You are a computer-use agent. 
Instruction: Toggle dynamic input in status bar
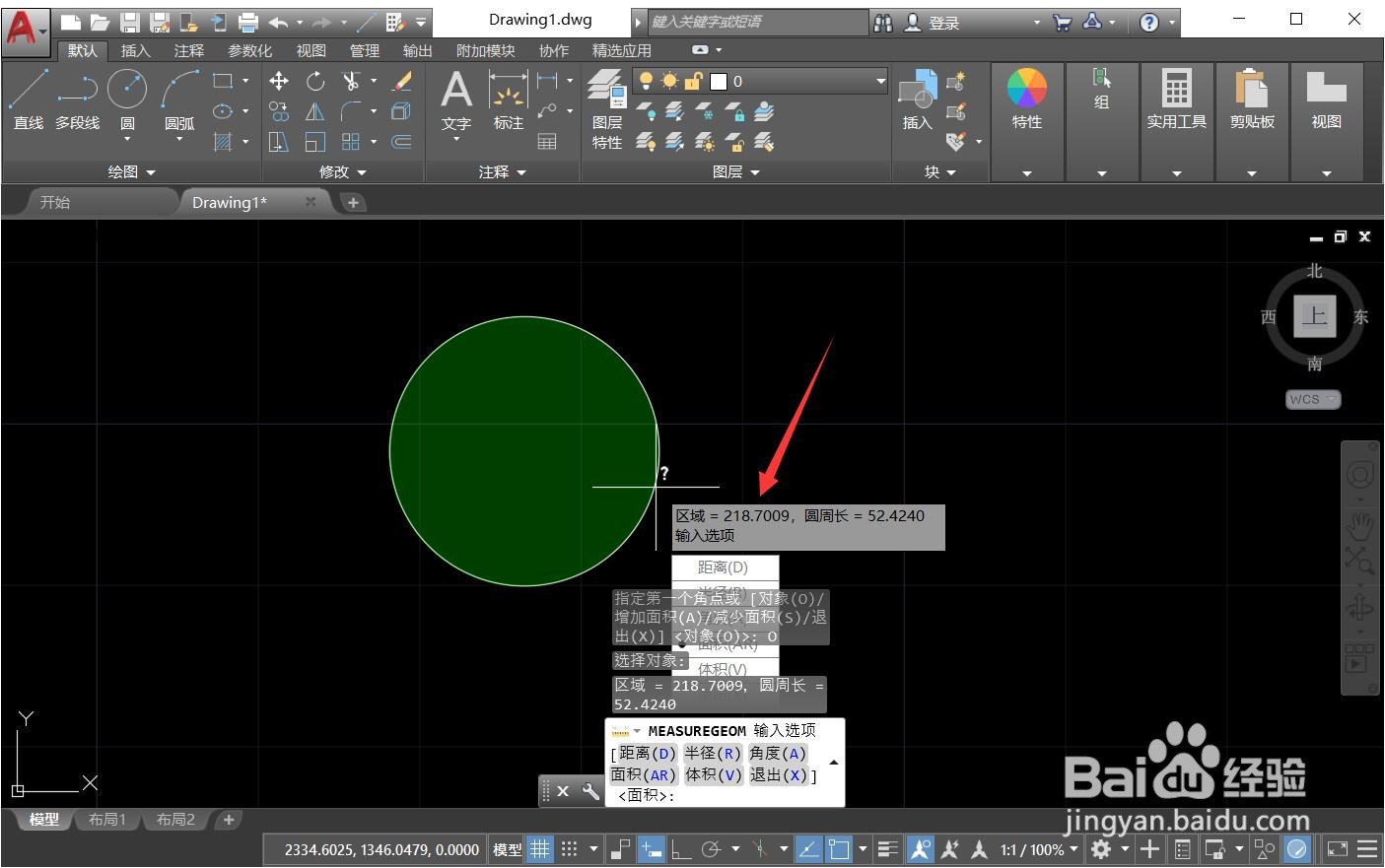point(651,848)
